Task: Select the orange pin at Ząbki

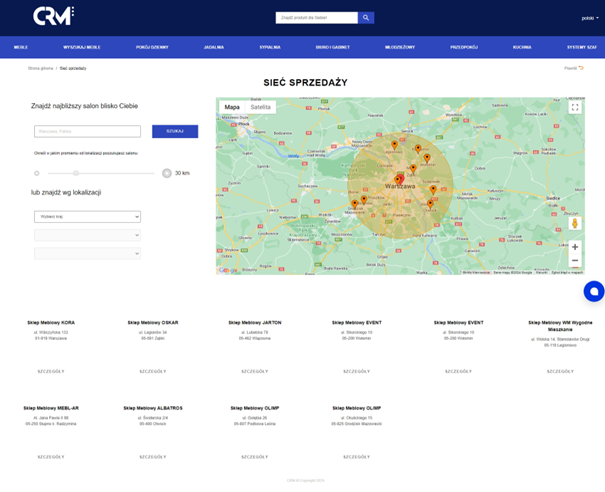Action: [413, 169]
